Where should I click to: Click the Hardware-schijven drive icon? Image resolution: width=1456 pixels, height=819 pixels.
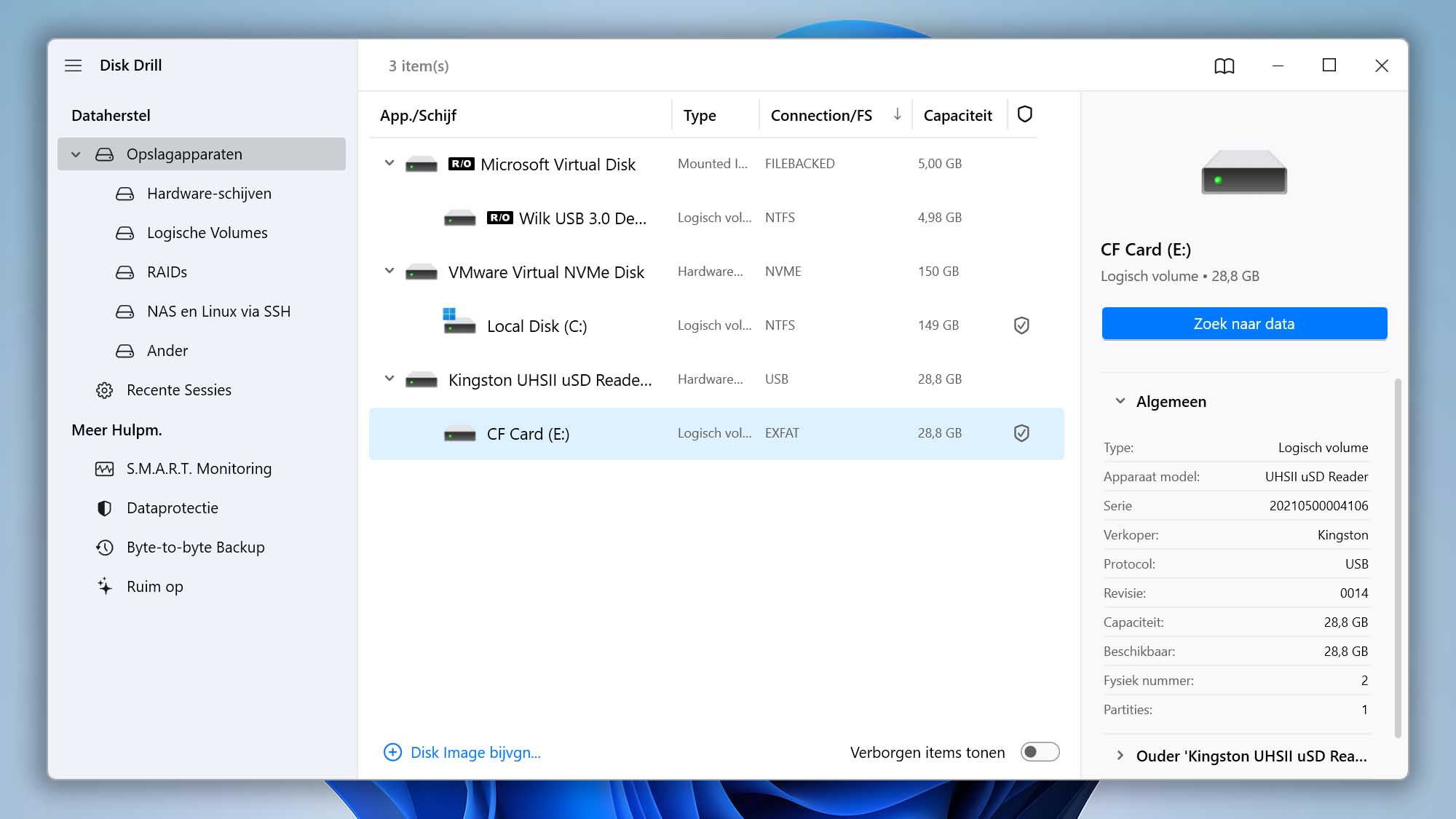(x=125, y=194)
